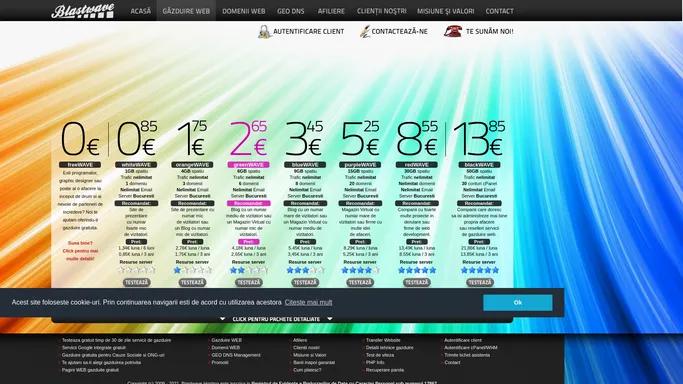The width and height of the screenshot is (683, 384).
Task: Select Afiliere in the navigation bar
Action: [331, 11]
